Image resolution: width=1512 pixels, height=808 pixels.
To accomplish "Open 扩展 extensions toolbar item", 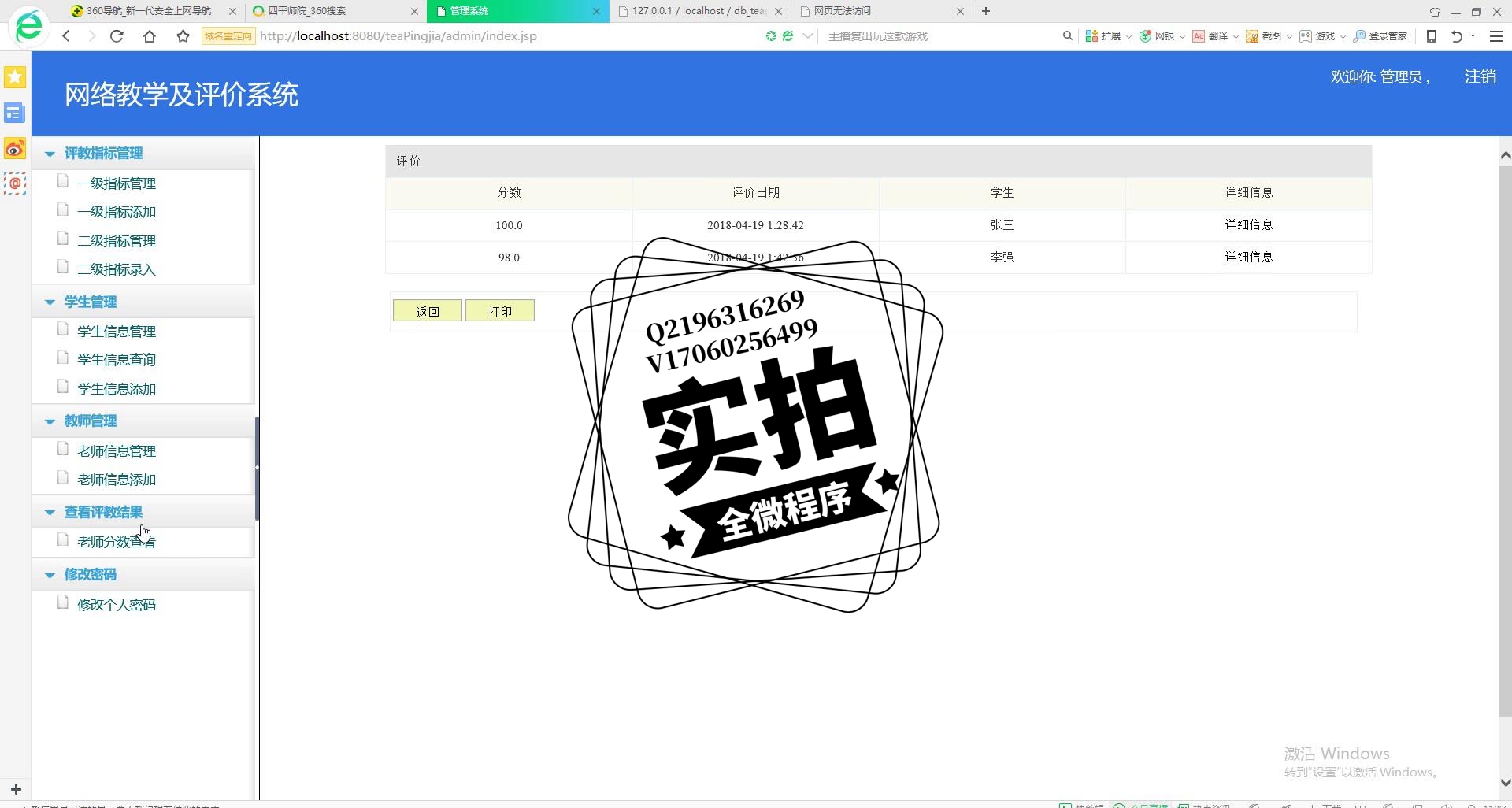I will [1103, 36].
